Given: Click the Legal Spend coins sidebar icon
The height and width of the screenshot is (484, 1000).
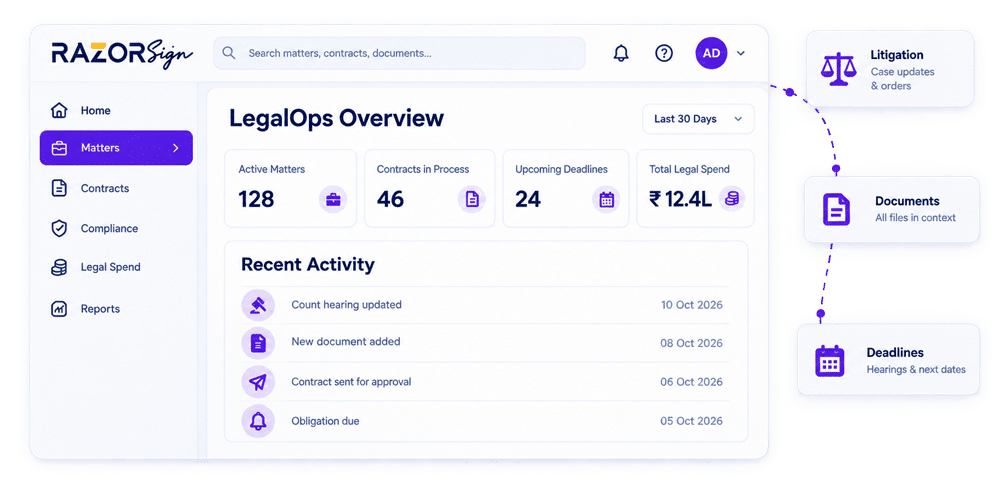Looking at the screenshot, I should (59, 267).
